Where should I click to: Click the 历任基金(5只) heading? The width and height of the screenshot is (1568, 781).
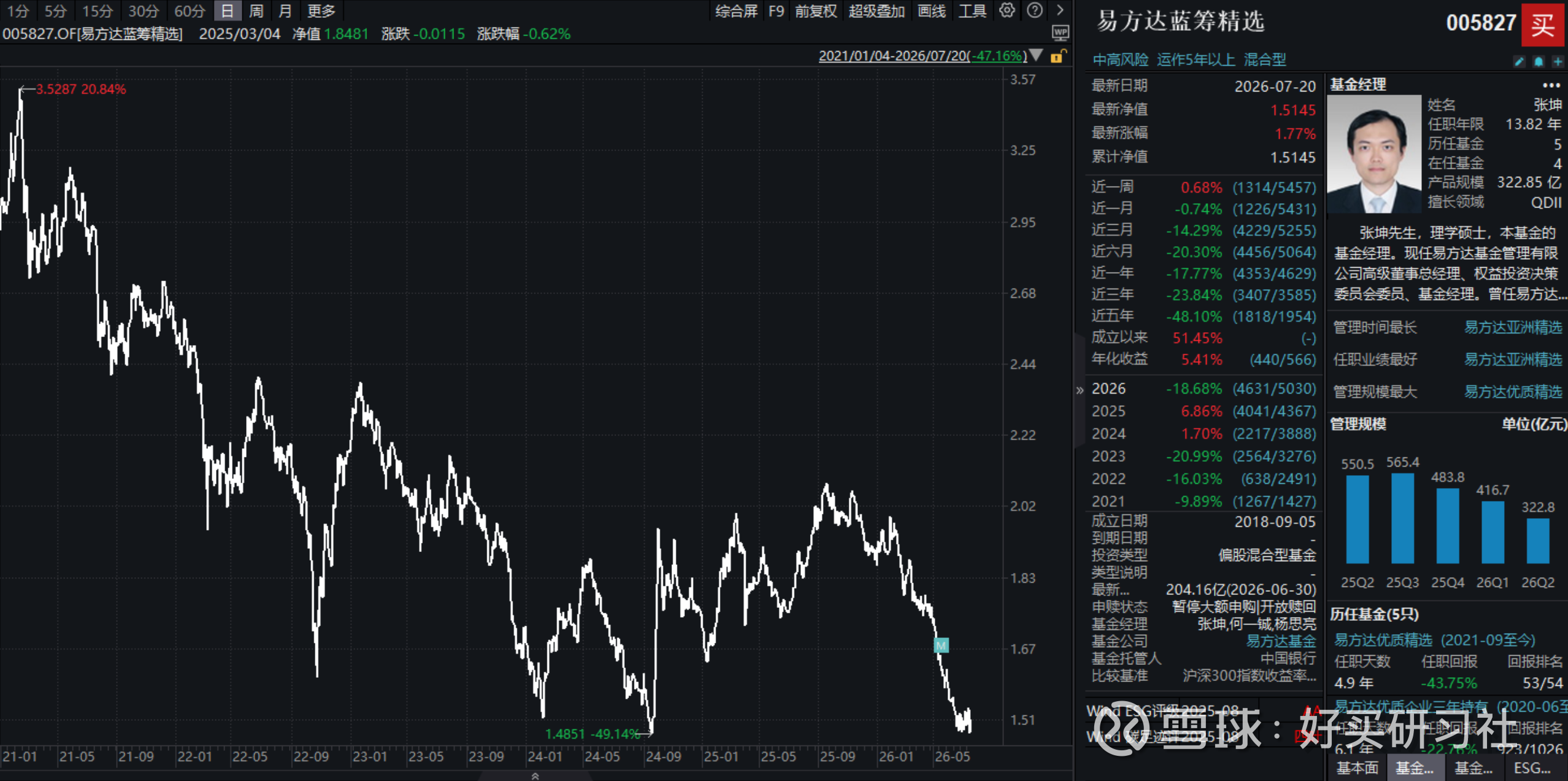click(x=1374, y=614)
